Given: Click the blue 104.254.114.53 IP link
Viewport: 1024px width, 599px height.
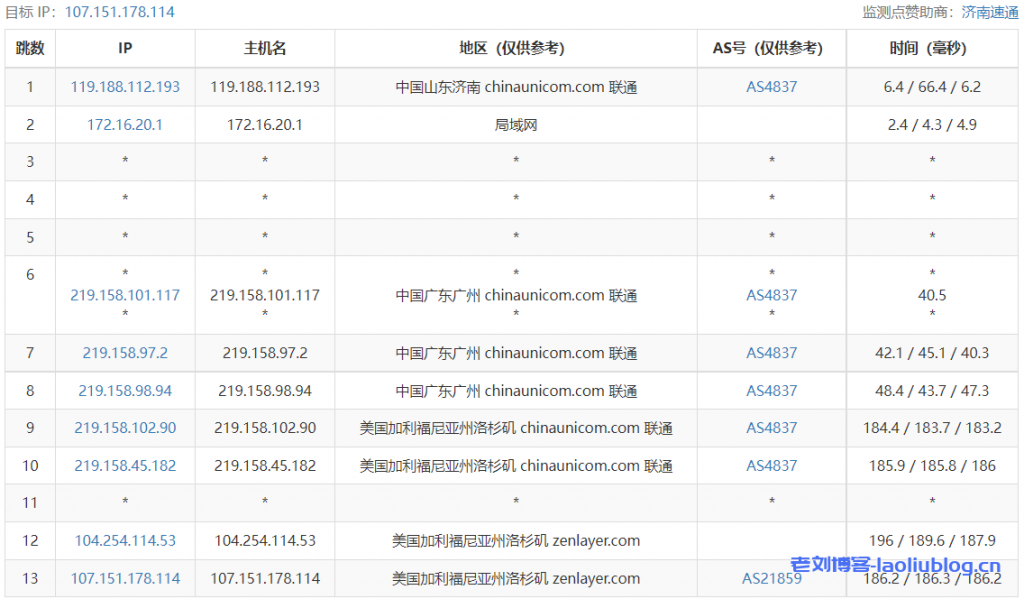Looking at the screenshot, I should [125, 541].
